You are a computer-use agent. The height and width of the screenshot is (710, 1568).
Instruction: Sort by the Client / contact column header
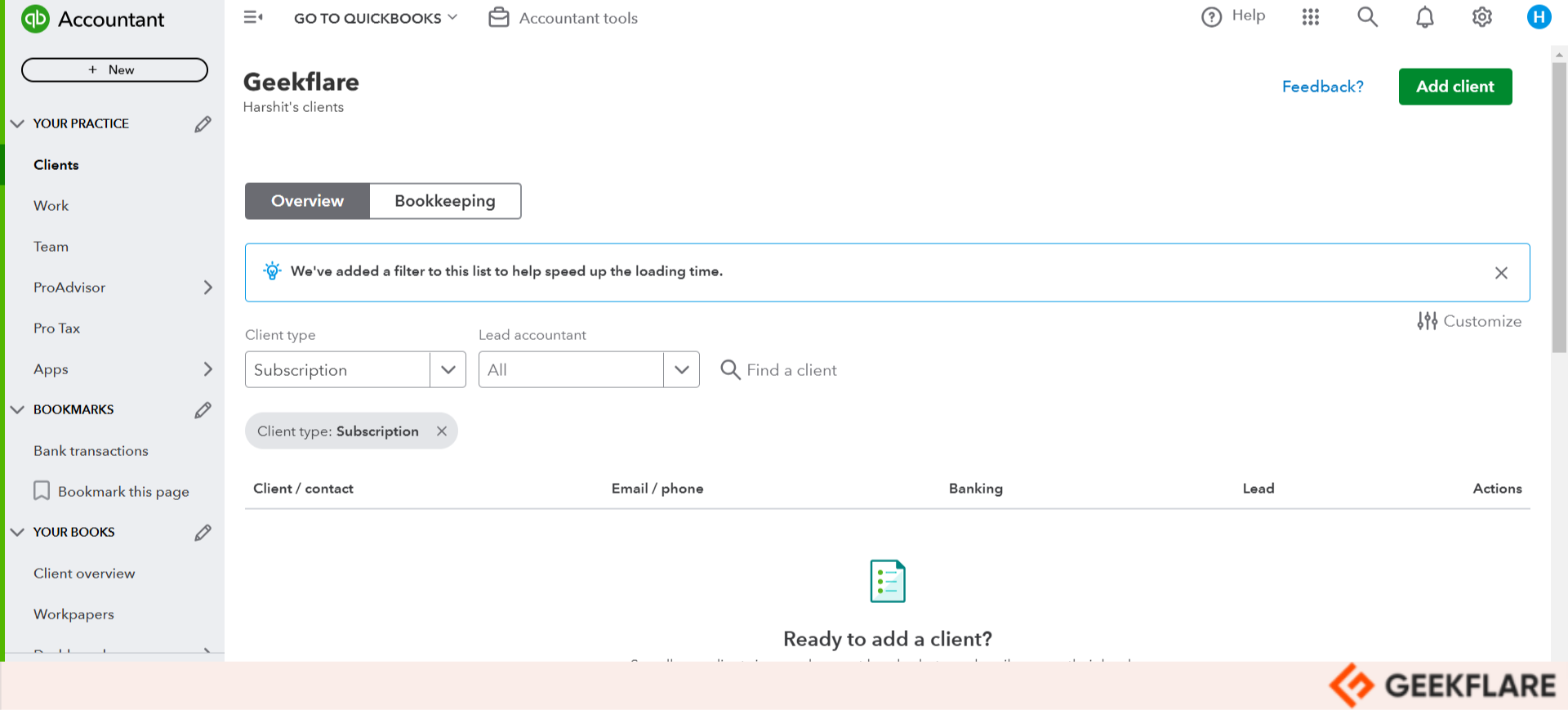pos(303,489)
